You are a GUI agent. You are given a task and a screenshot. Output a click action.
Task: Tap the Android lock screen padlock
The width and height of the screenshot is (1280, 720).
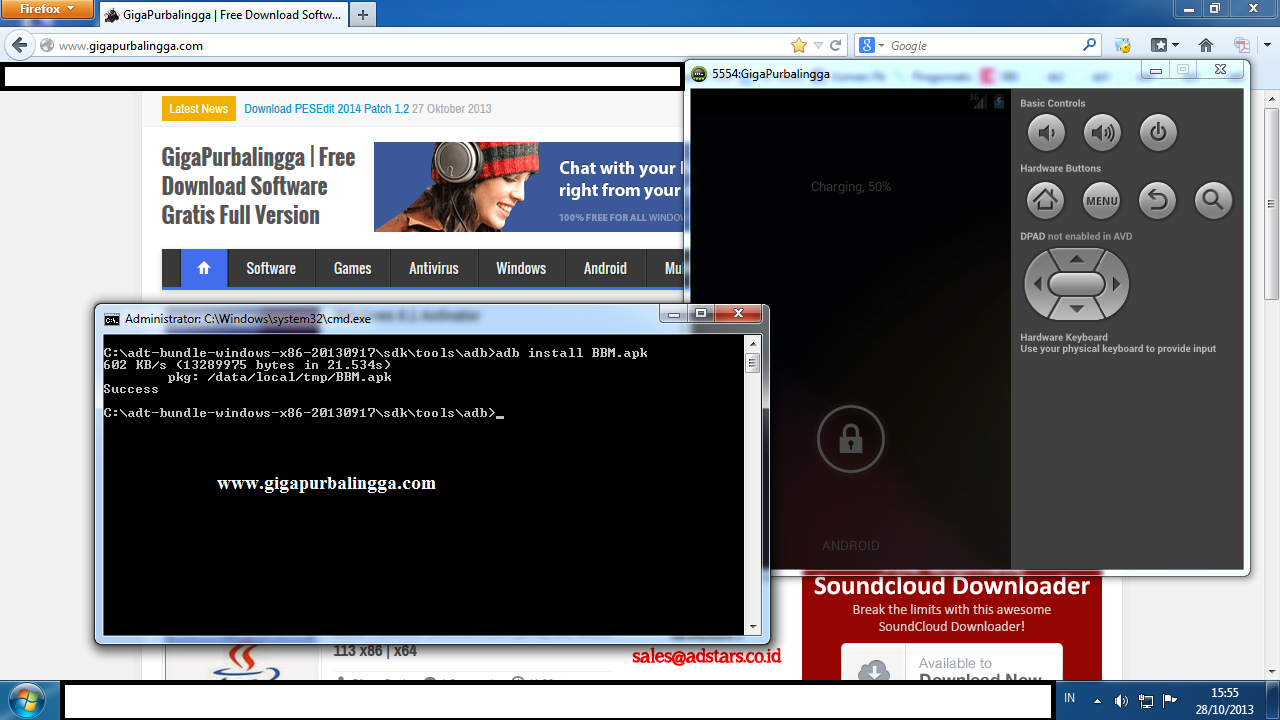[851, 438]
